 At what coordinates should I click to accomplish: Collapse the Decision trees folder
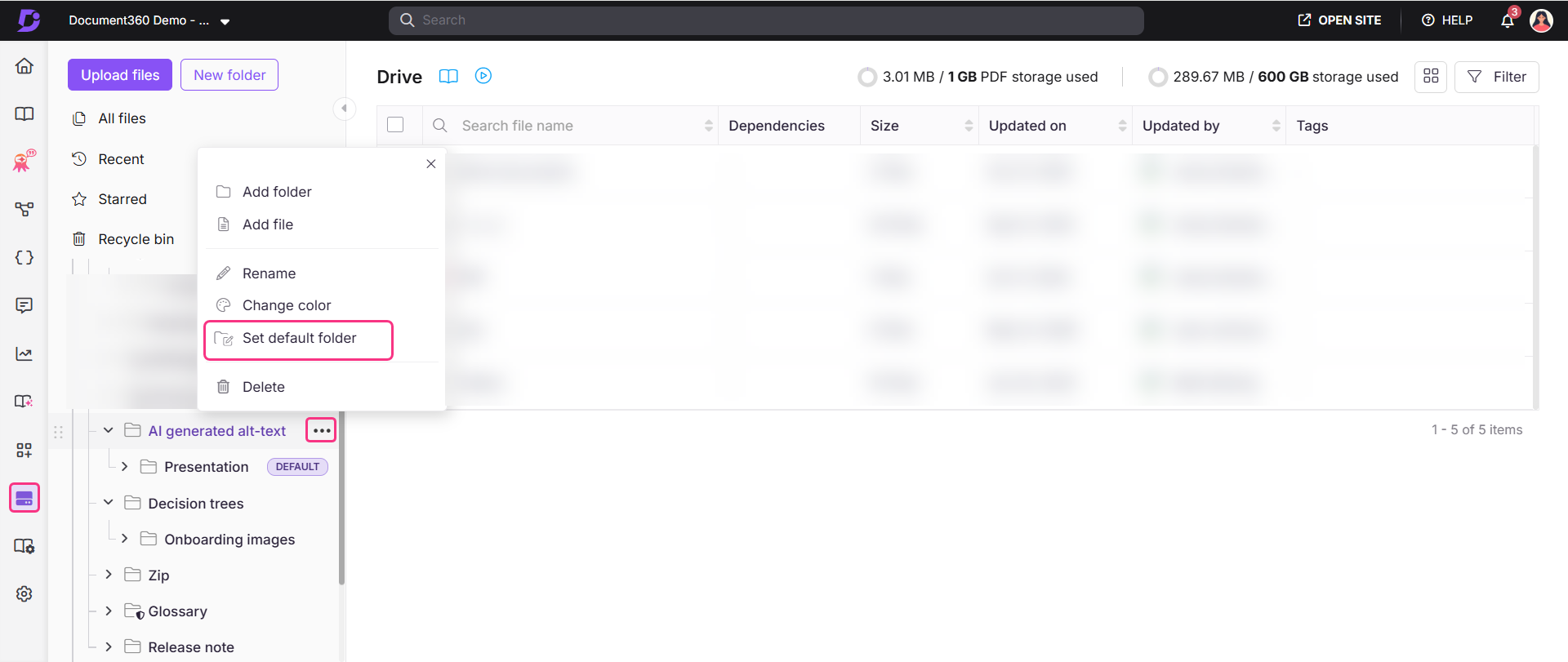108,503
